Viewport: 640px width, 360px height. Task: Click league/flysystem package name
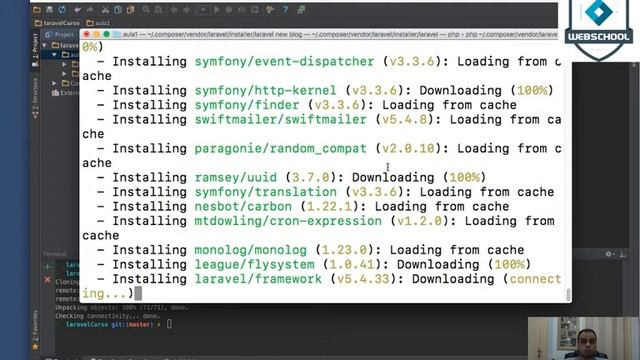point(254,264)
